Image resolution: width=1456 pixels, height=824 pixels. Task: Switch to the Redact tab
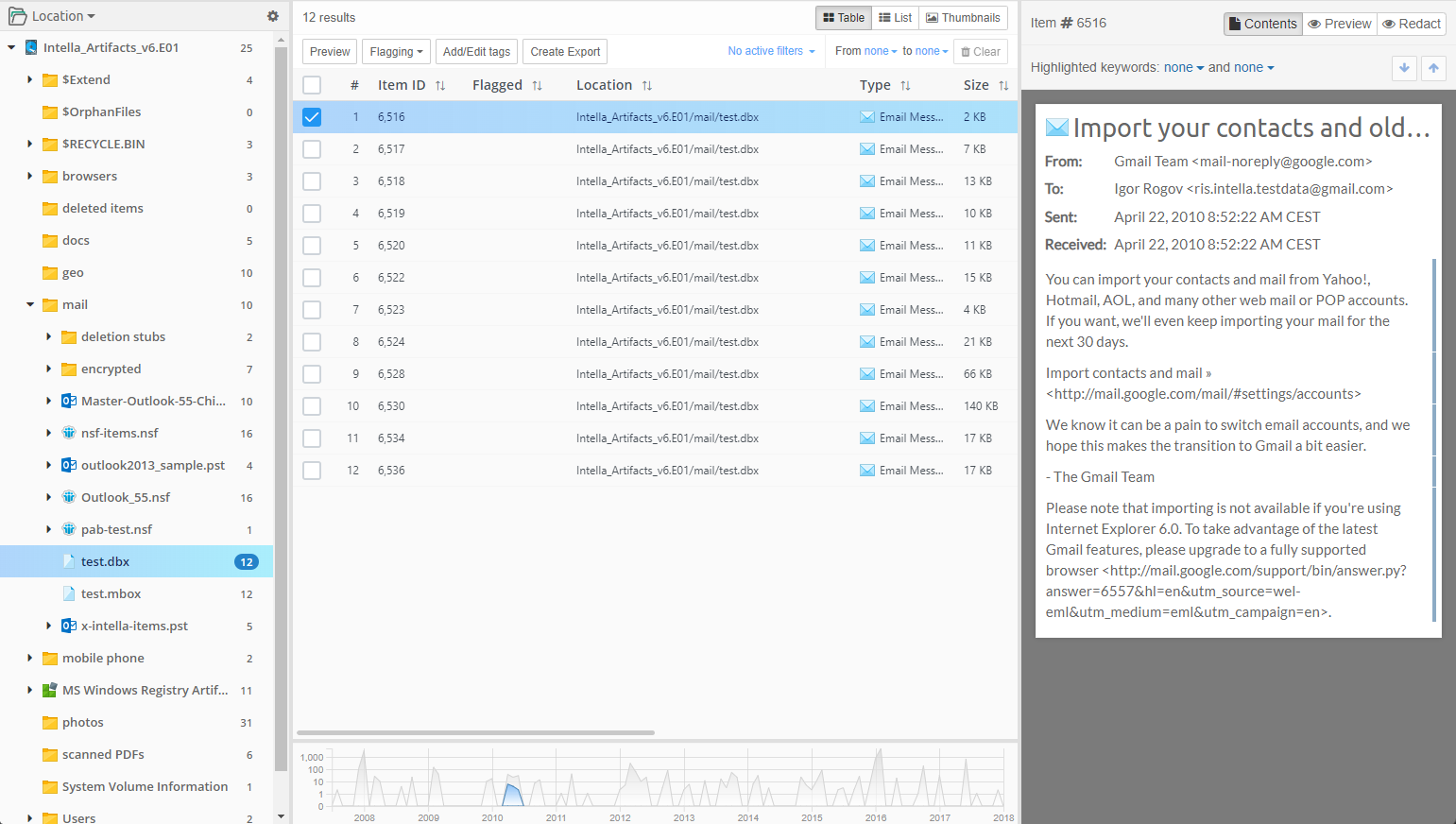[1412, 24]
